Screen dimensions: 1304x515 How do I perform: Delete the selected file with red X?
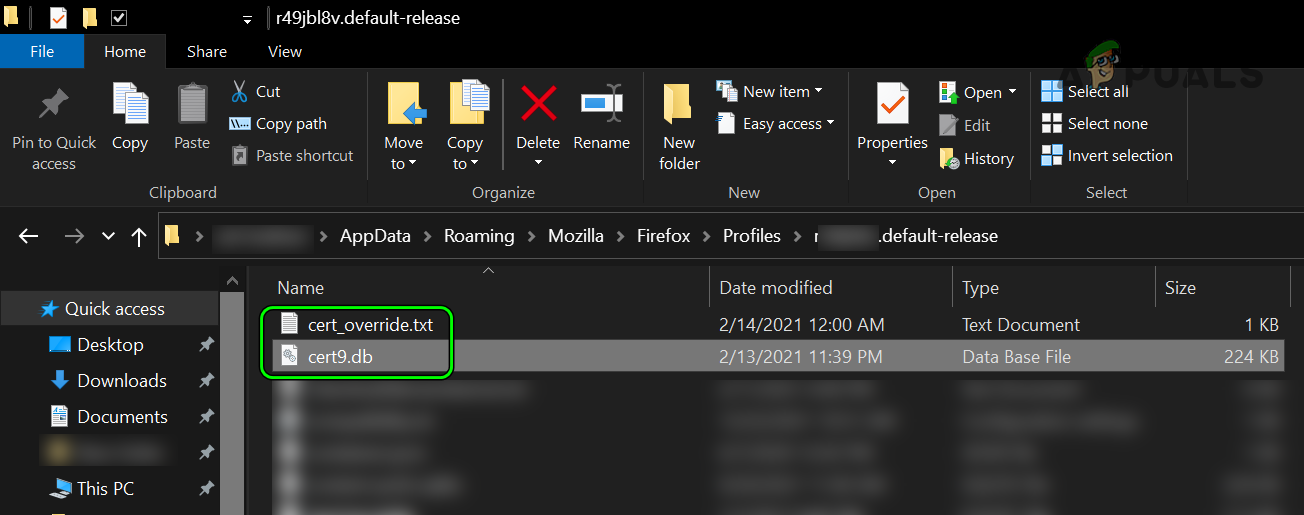(538, 103)
